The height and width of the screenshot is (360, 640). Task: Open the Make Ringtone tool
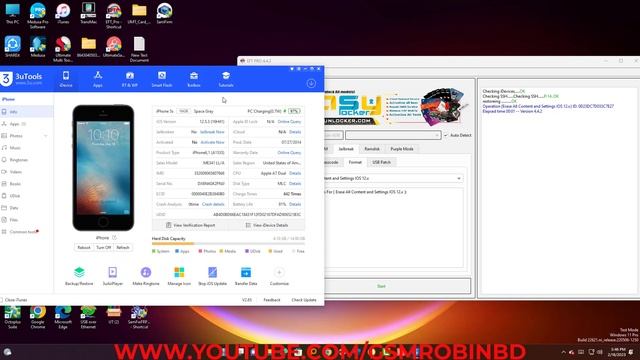click(x=146, y=276)
